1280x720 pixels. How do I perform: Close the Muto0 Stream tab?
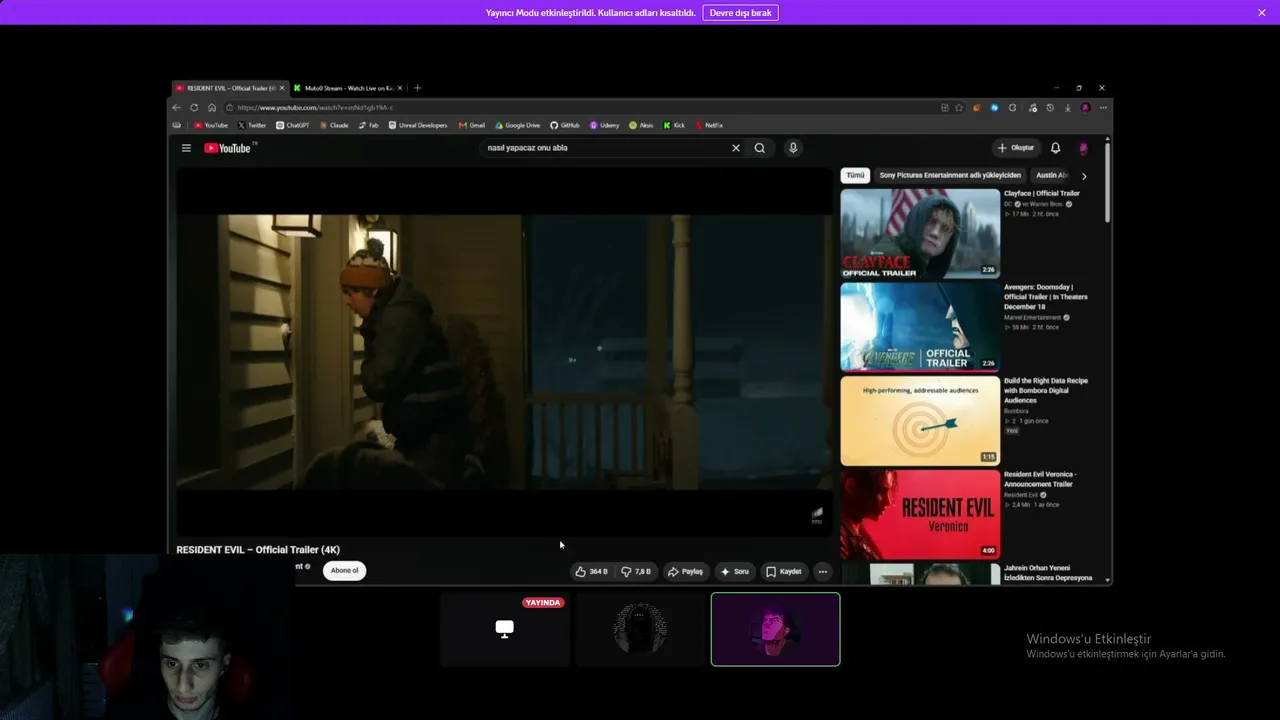point(401,88)
